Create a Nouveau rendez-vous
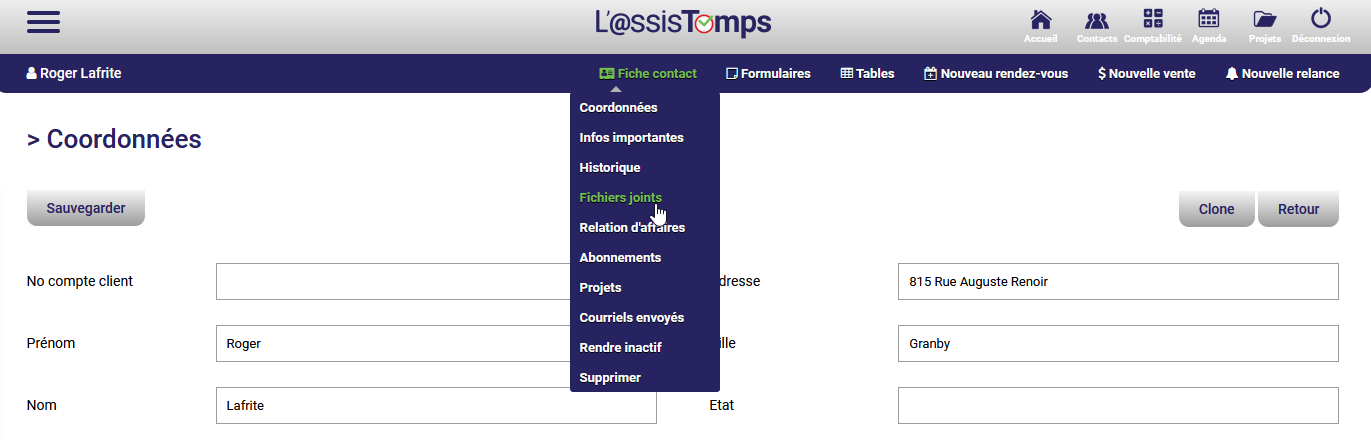The width and height of the screenshot is (1371, 440). 996,73
